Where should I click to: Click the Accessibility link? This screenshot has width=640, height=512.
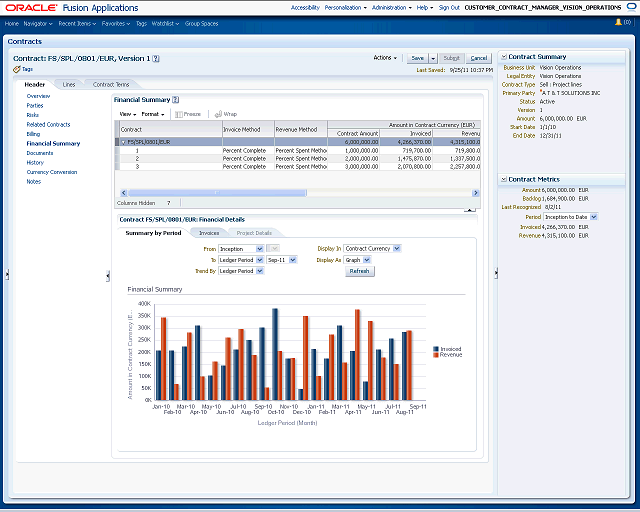coord(305,8)
